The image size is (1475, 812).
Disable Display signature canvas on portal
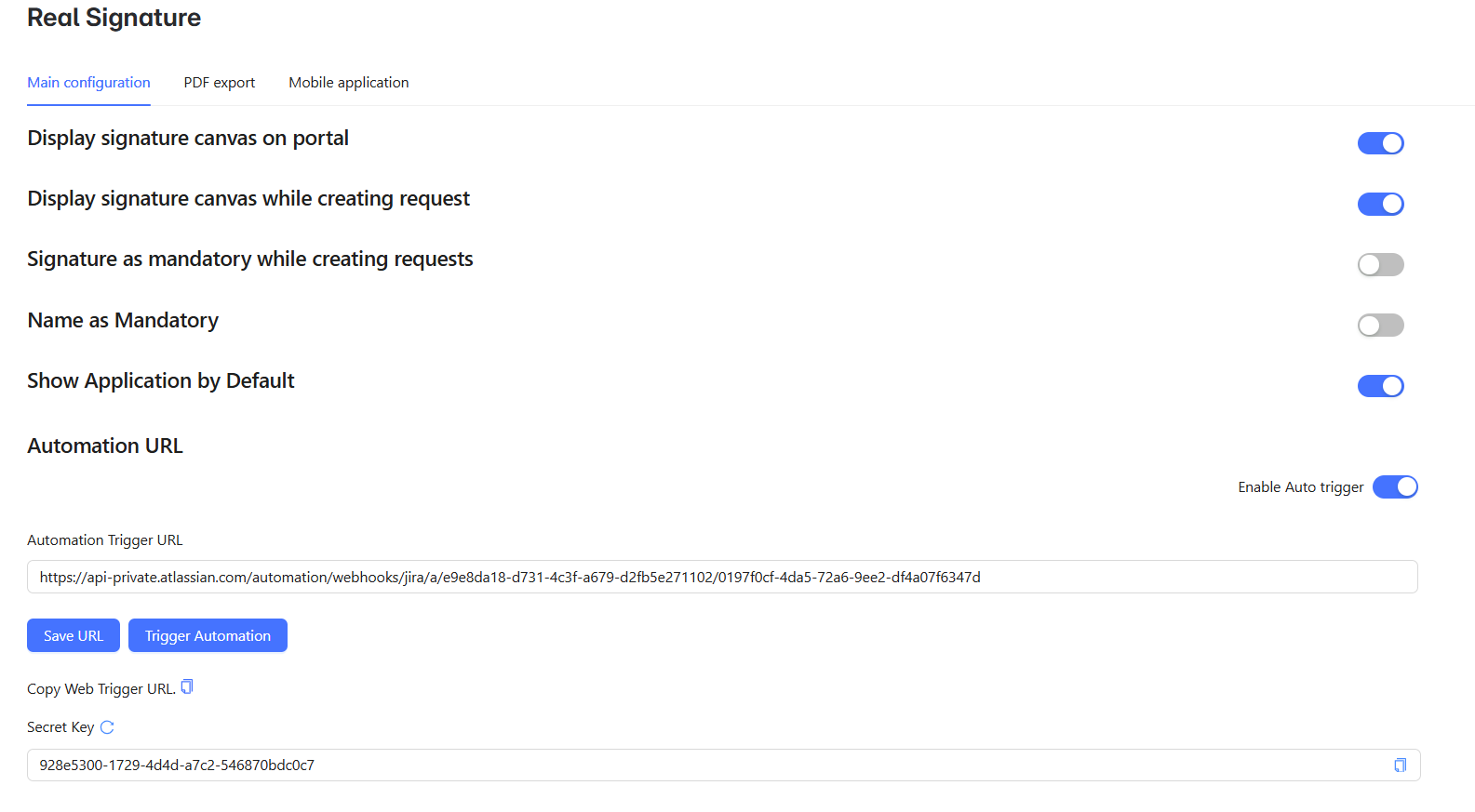click(x=1381, y=143)
